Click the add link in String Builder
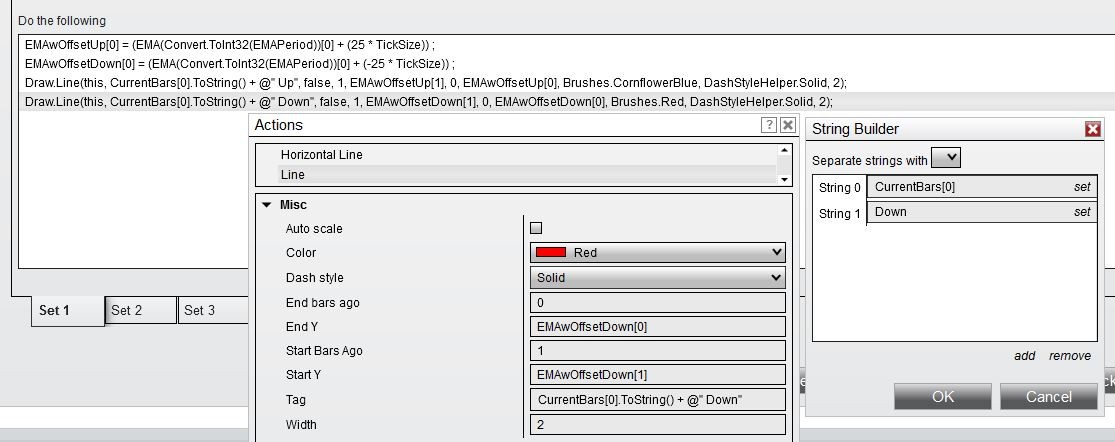 pyautogui.click(x=1025, y=356)
